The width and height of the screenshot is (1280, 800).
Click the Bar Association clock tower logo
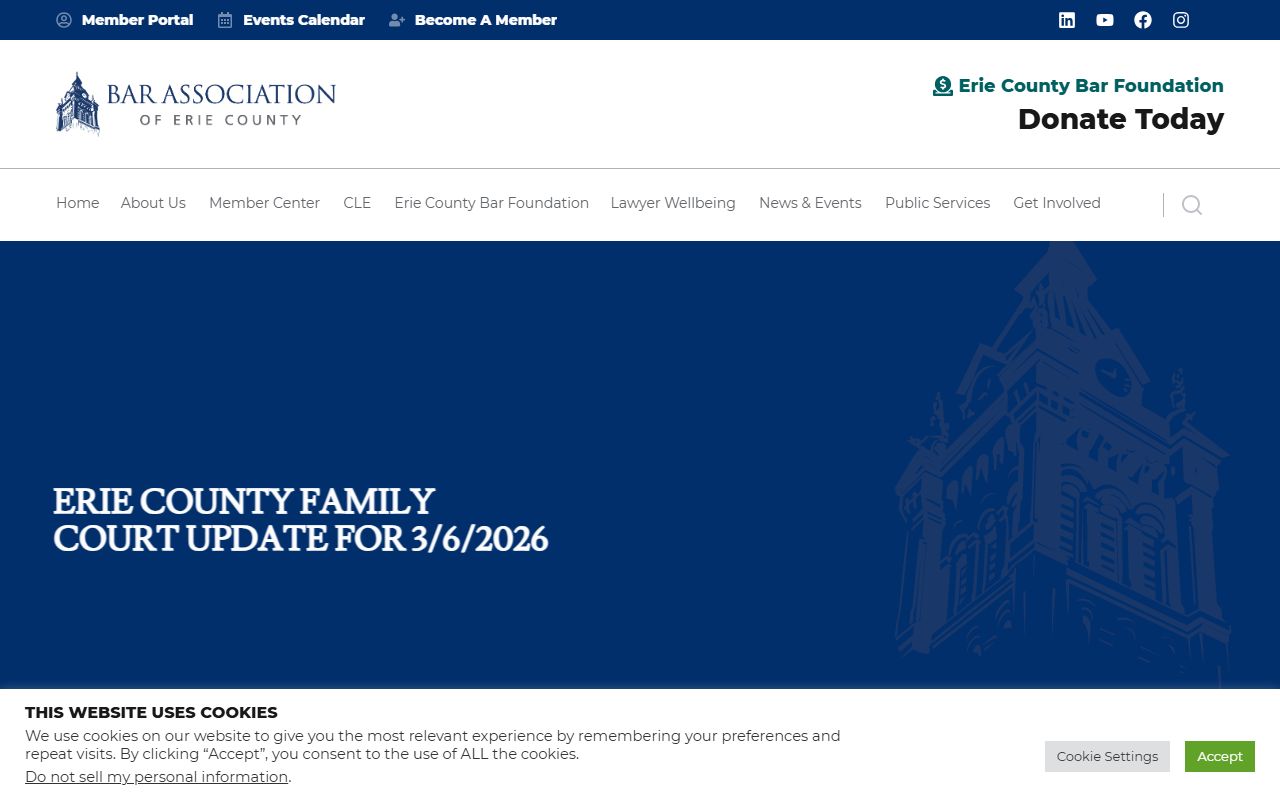pos(78,103)
